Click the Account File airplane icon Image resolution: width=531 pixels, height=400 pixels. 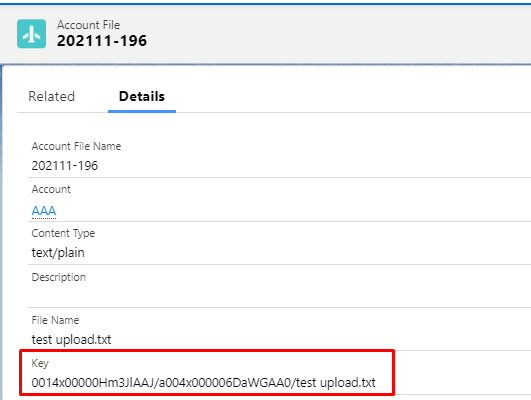click(x=31, y=34)
